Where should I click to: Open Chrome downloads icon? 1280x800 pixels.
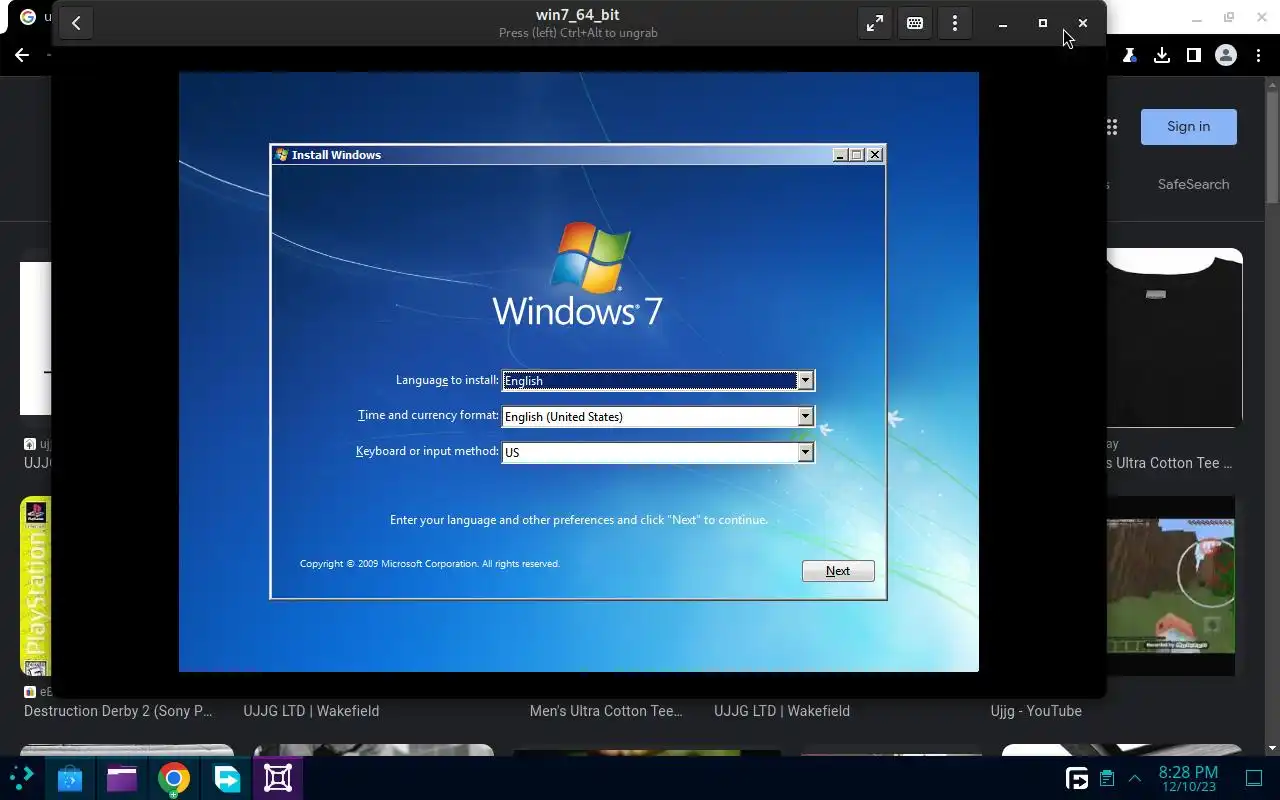pos(1161,56)
